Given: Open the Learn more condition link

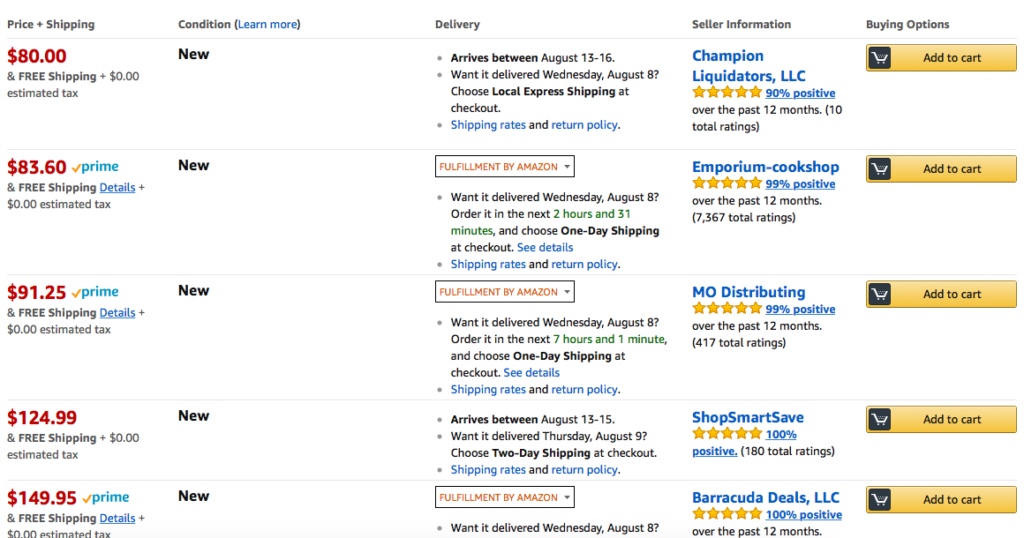Looking at the screenshot, I should 267,24.
